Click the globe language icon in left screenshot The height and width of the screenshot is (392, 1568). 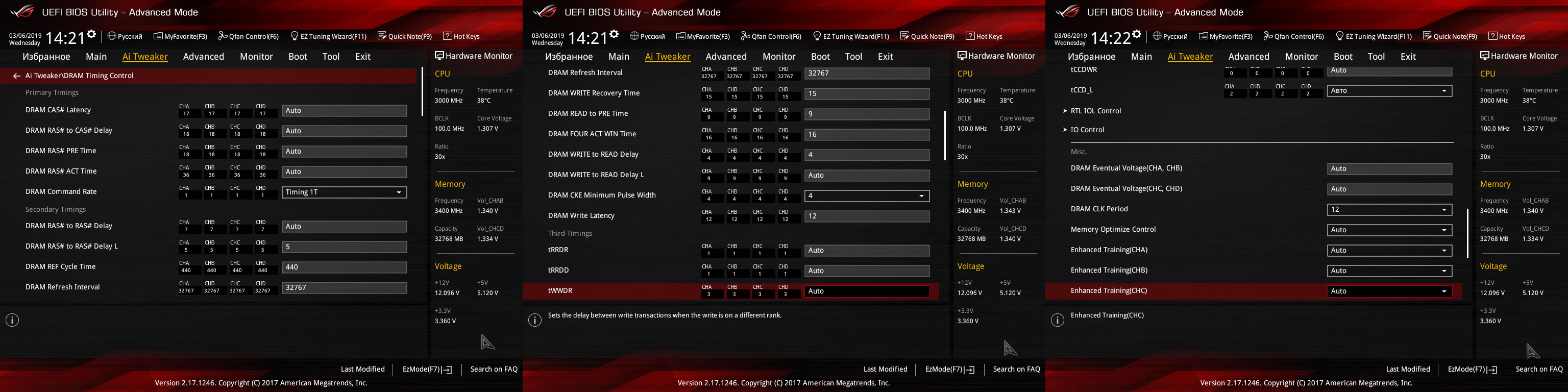[111, 36]
